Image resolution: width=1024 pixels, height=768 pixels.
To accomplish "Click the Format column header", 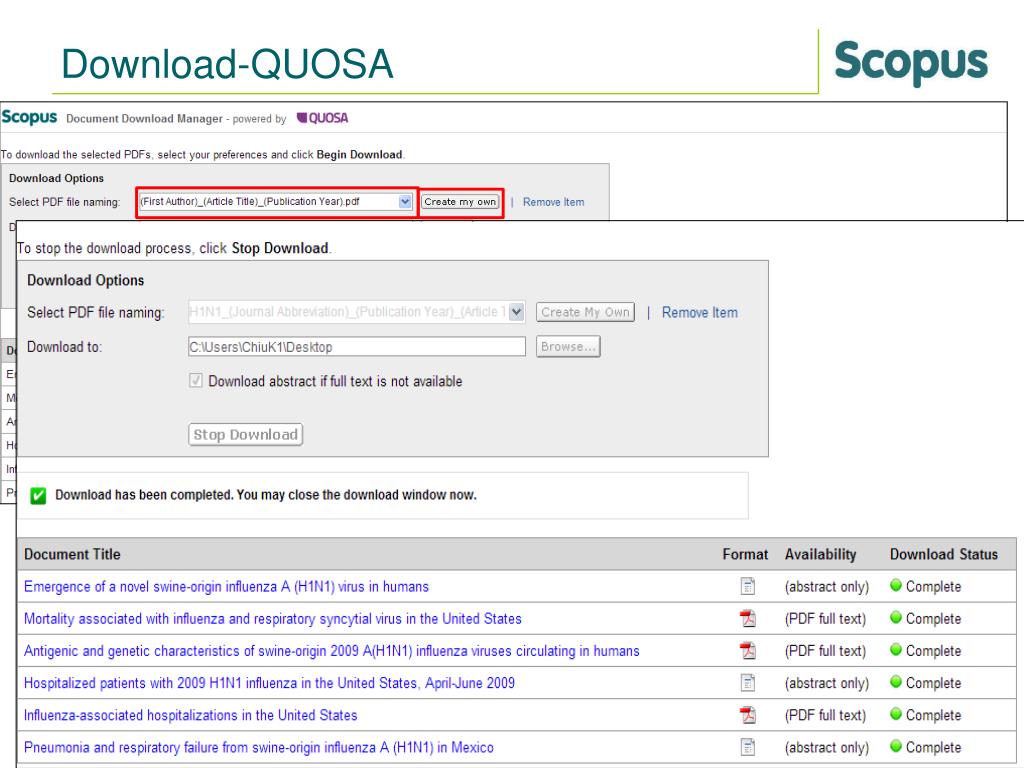I will click(x=745, y=554).
